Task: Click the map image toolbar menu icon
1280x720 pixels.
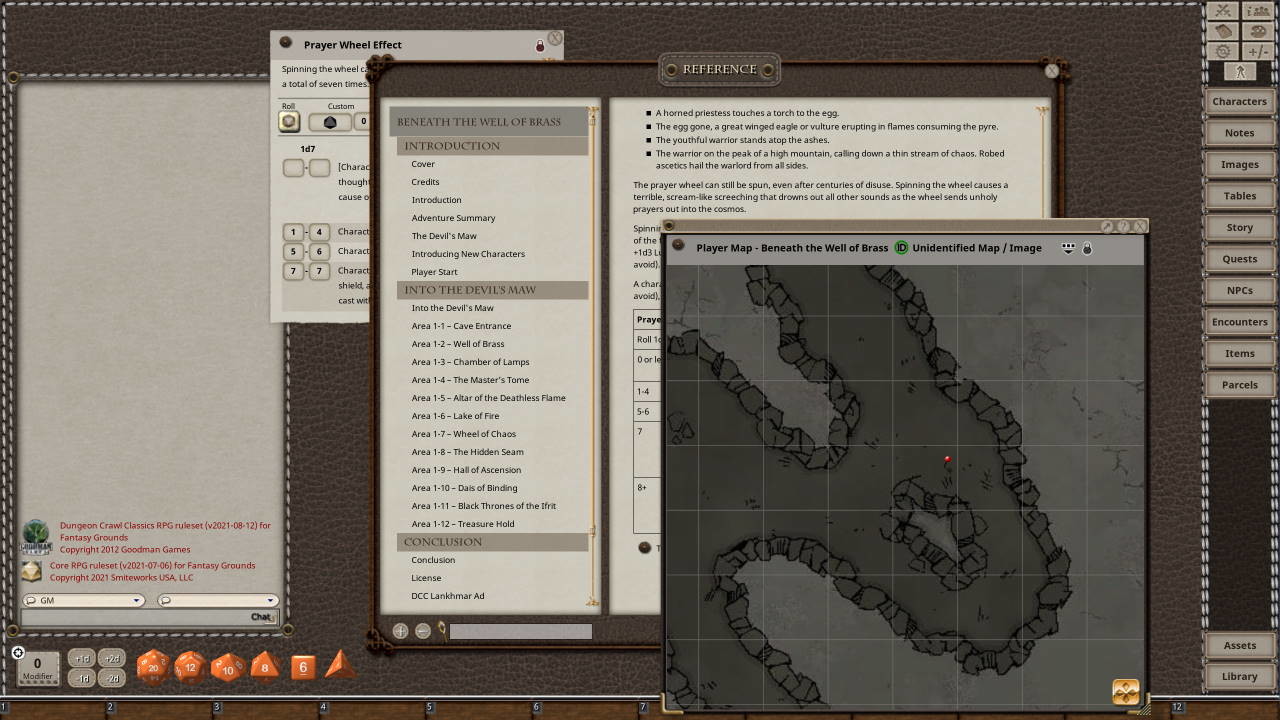Action: tap(1068, 248)
